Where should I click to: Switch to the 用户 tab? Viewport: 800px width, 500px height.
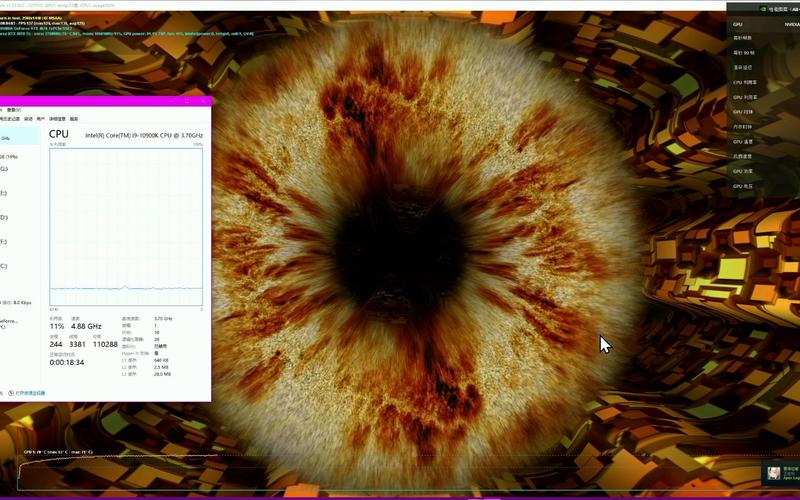coord(42,118)
